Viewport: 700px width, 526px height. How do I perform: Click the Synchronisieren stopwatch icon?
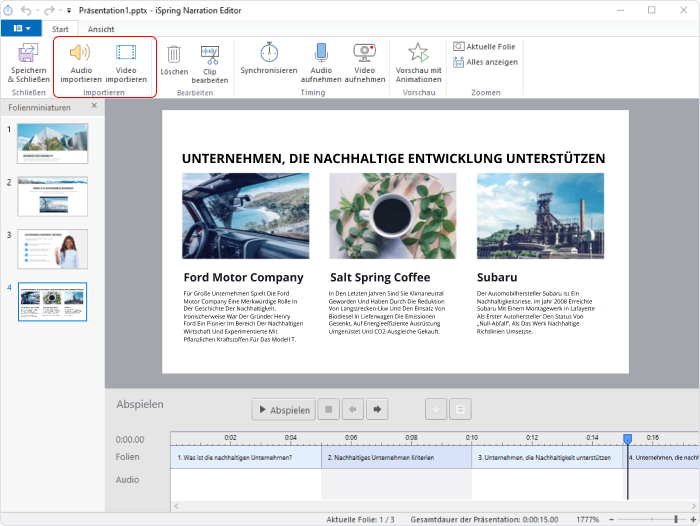point(269,53)
